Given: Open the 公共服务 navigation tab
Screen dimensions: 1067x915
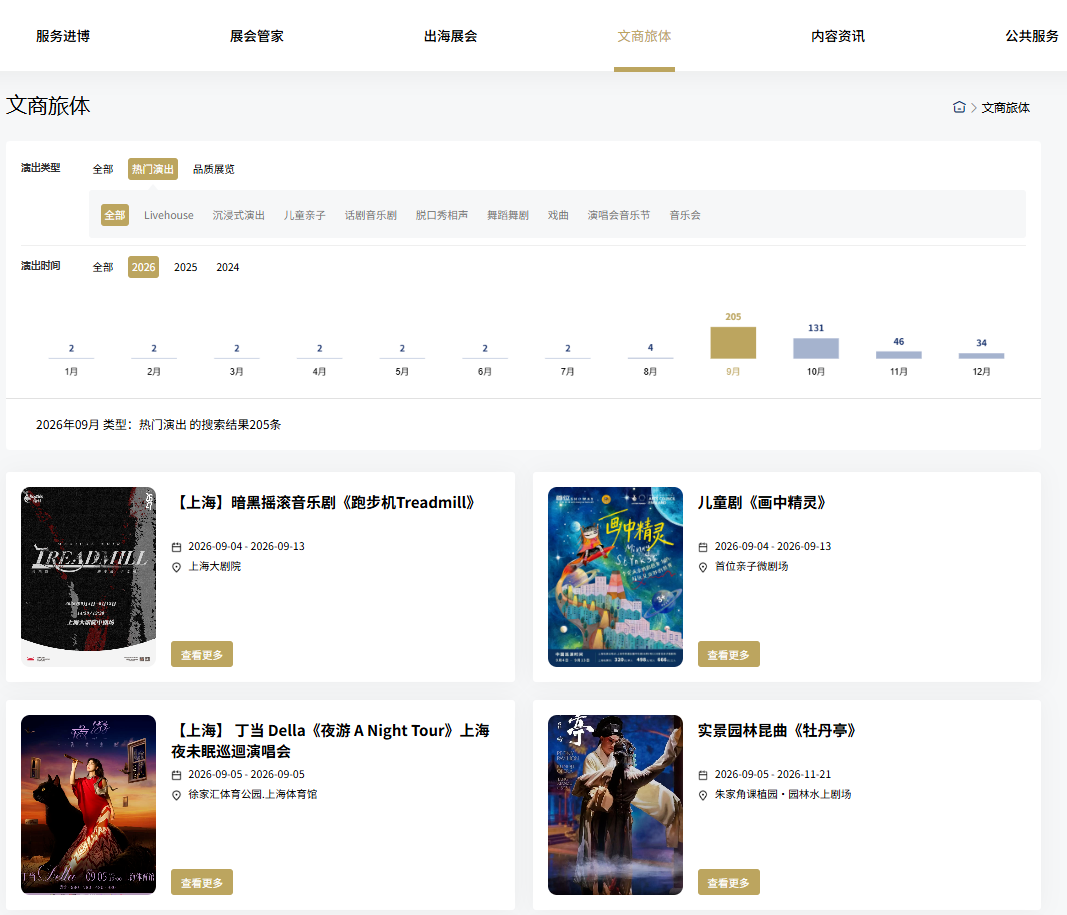Looking at the screenshot, I should [x=1032, y=36].
